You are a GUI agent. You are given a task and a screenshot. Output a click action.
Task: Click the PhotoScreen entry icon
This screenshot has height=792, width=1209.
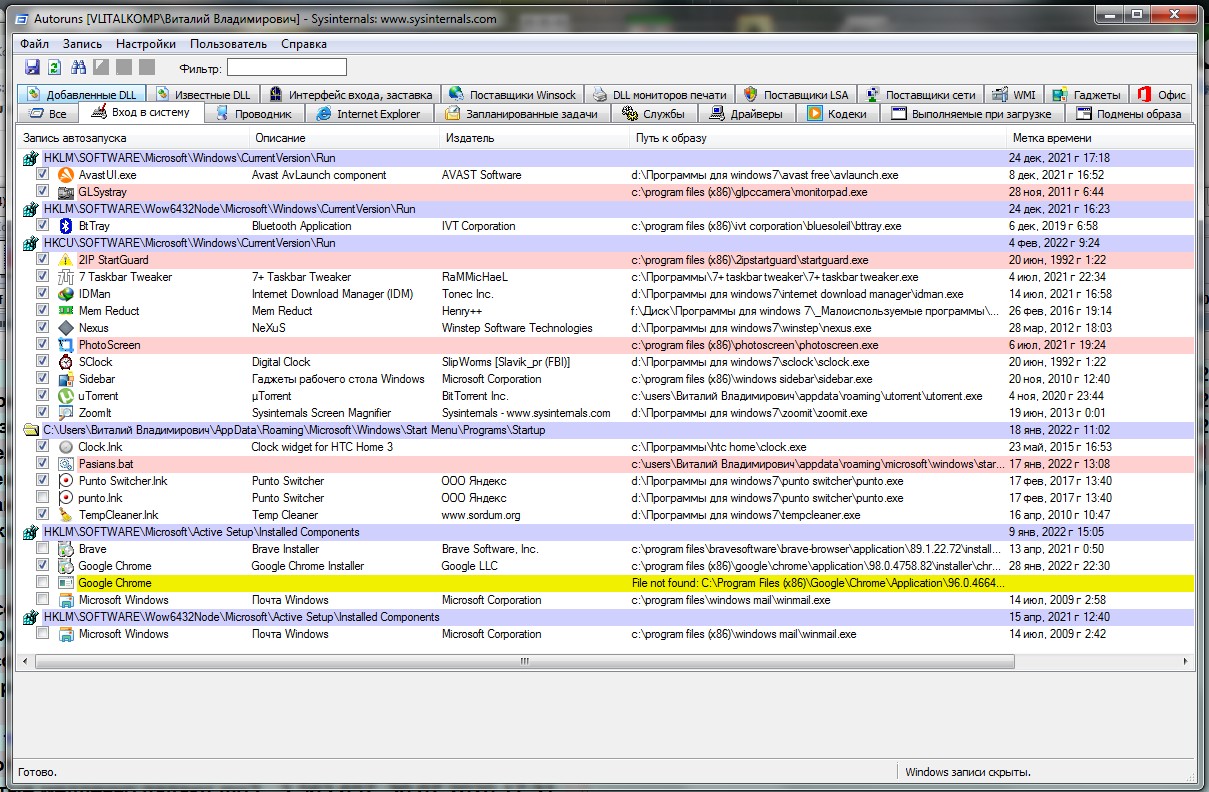pyautogui.click(x=66, y=345)
